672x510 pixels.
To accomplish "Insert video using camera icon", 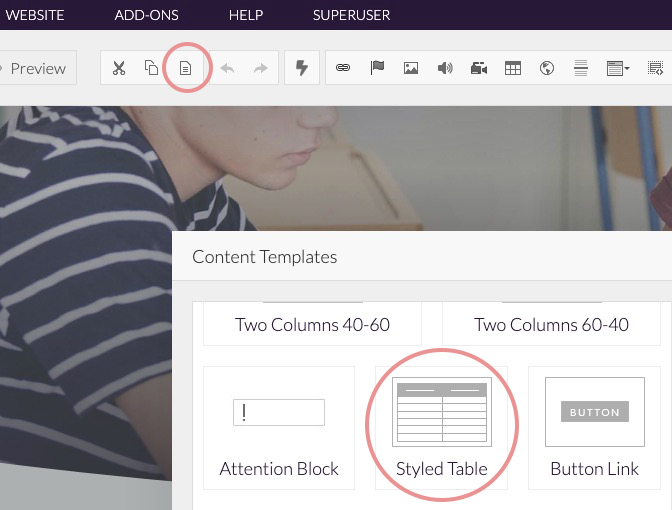I will (x=479, y=68).
